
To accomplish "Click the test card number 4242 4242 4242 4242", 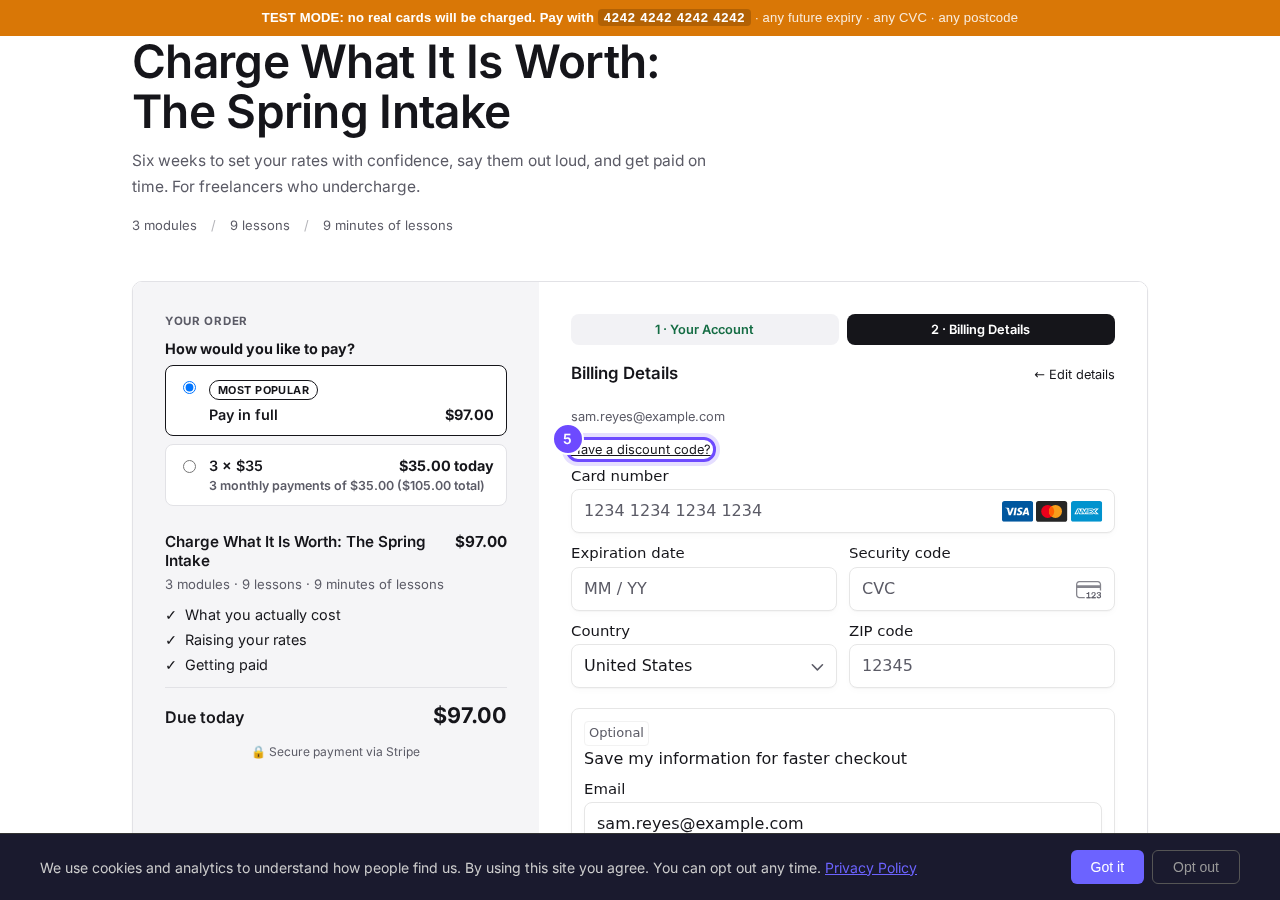I will [674, 17].
